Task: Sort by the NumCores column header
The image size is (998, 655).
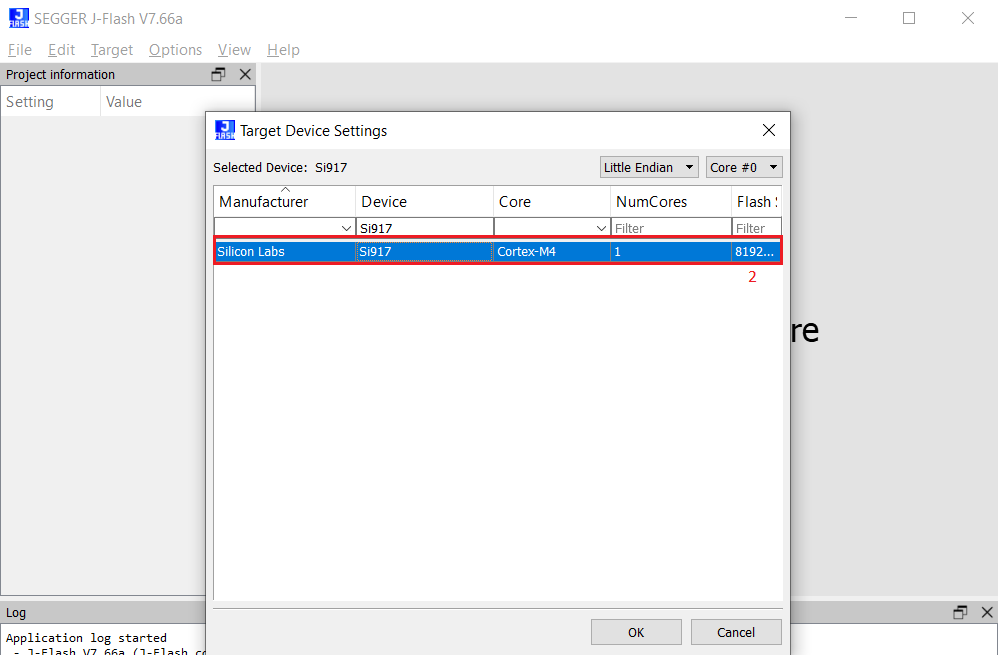Action: tap(671, 201)
